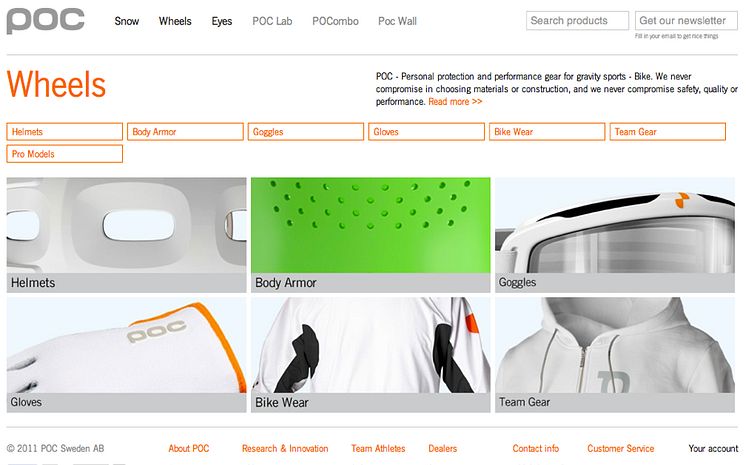Screen dimensions: 746x465
Task: View the Gloves image tile
Action: pyautogui.click(x=127, y=355)
